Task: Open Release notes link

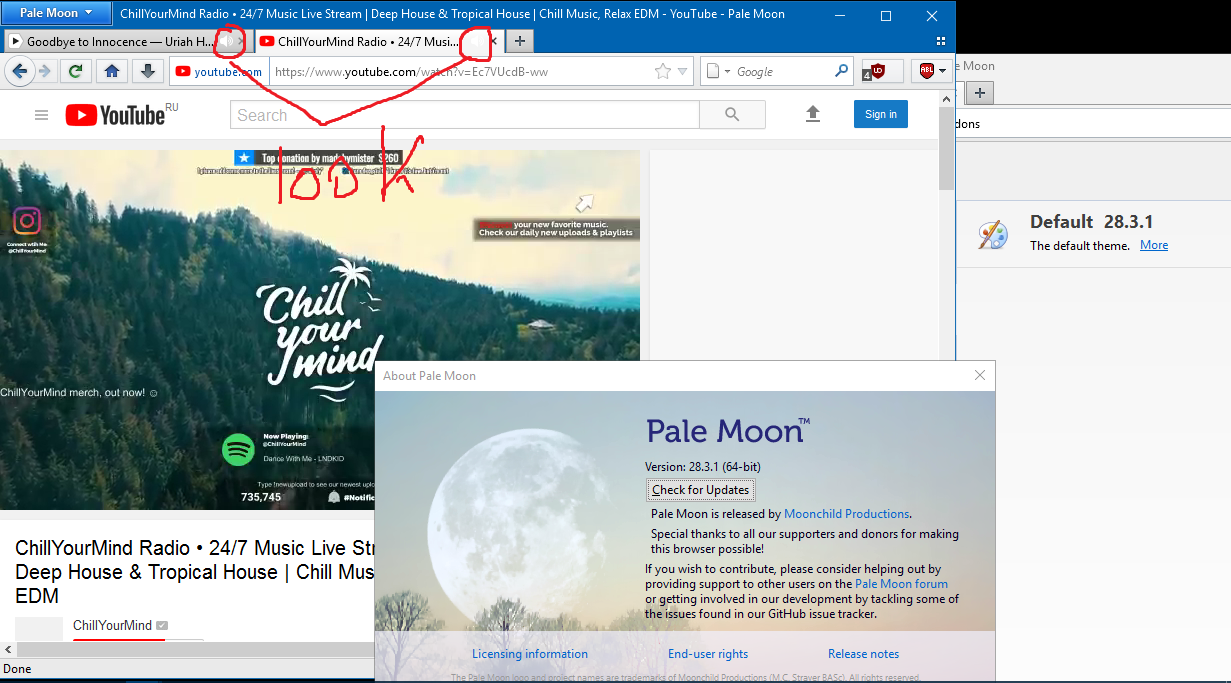Action: point(863,654)
